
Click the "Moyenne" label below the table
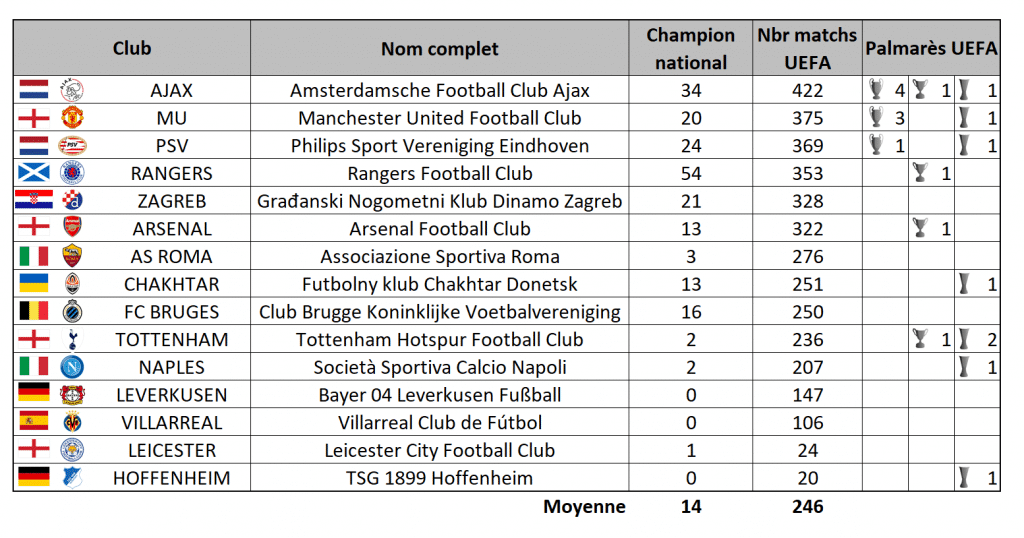[x=584, y=507]
